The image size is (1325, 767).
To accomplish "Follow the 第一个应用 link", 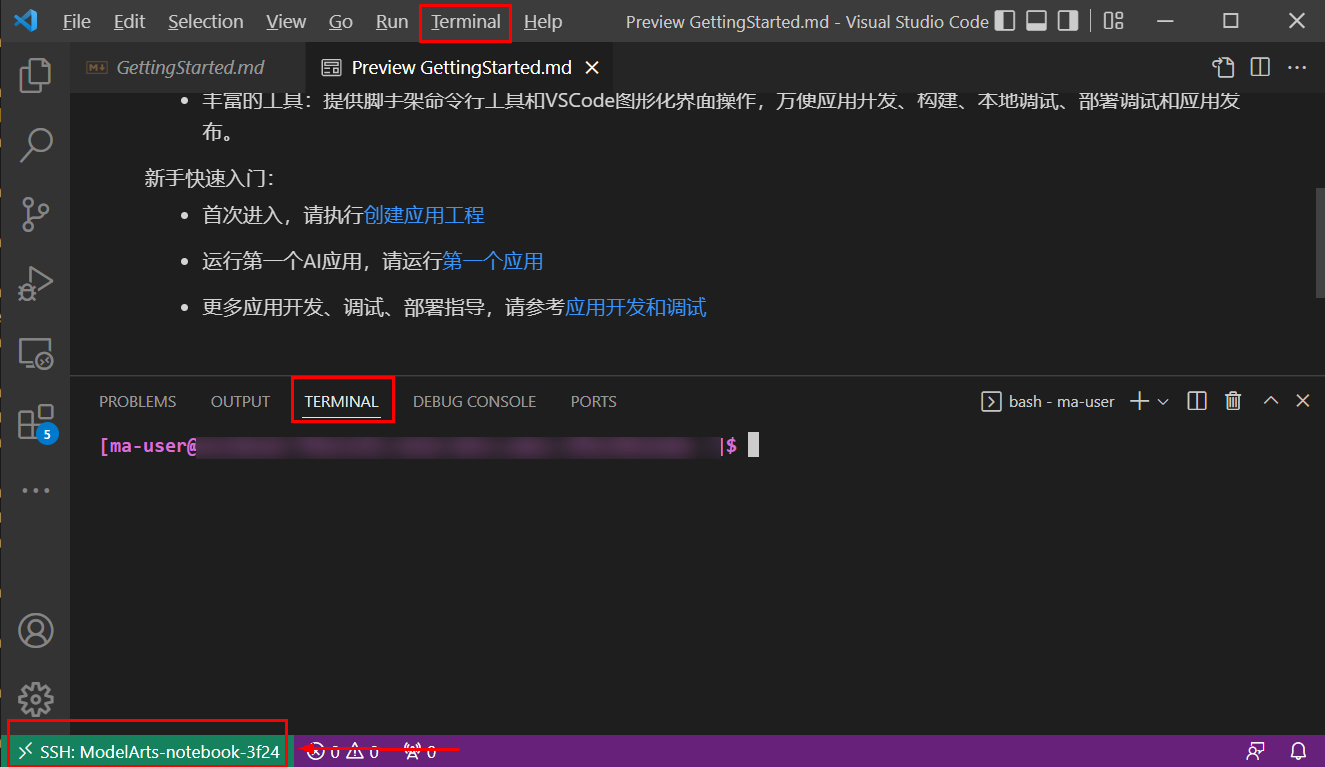I will pyautogui.click(x=493, y=262).
